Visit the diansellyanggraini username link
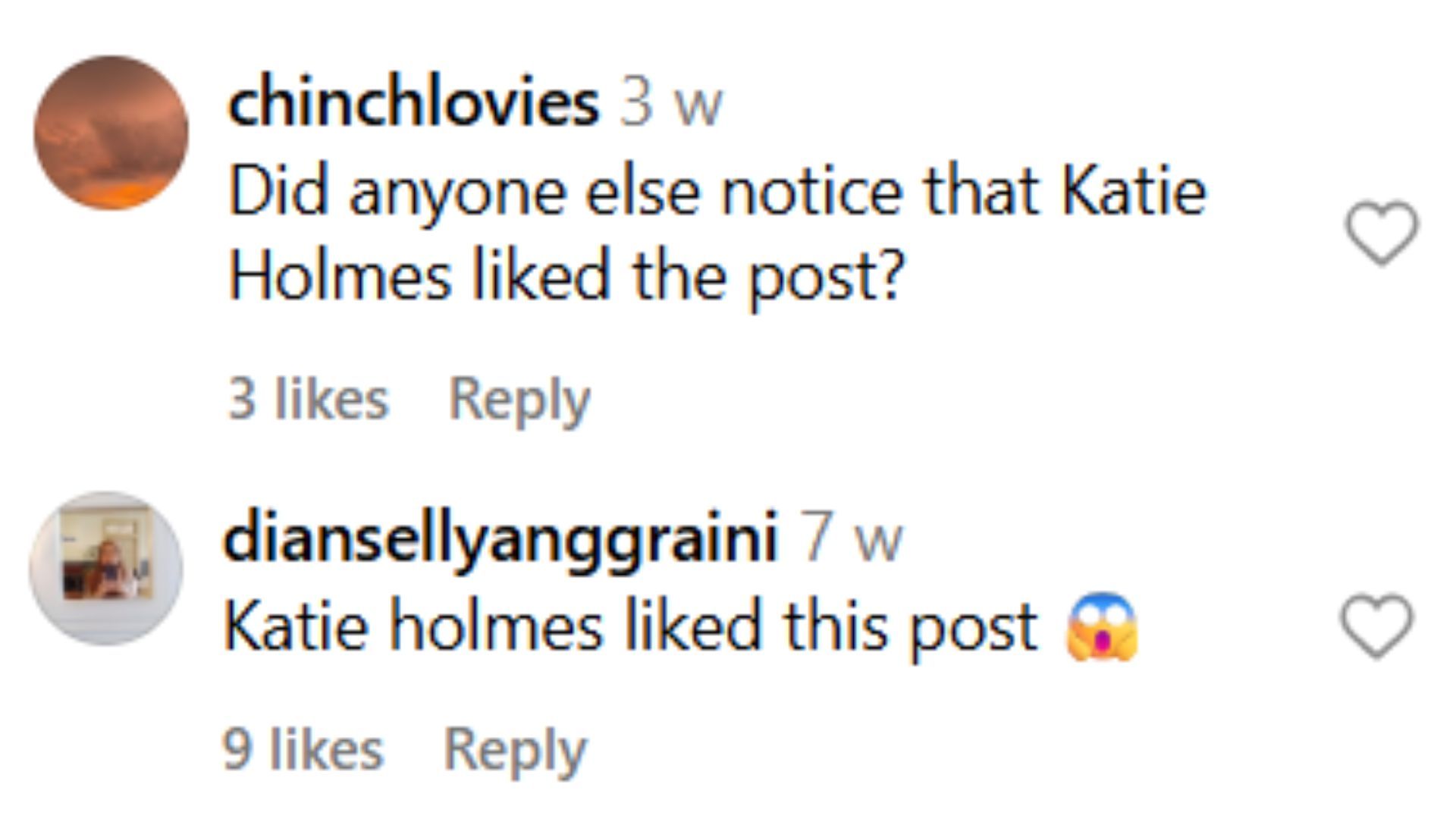This screenshot has height=819, width=1456. point(500,538)
